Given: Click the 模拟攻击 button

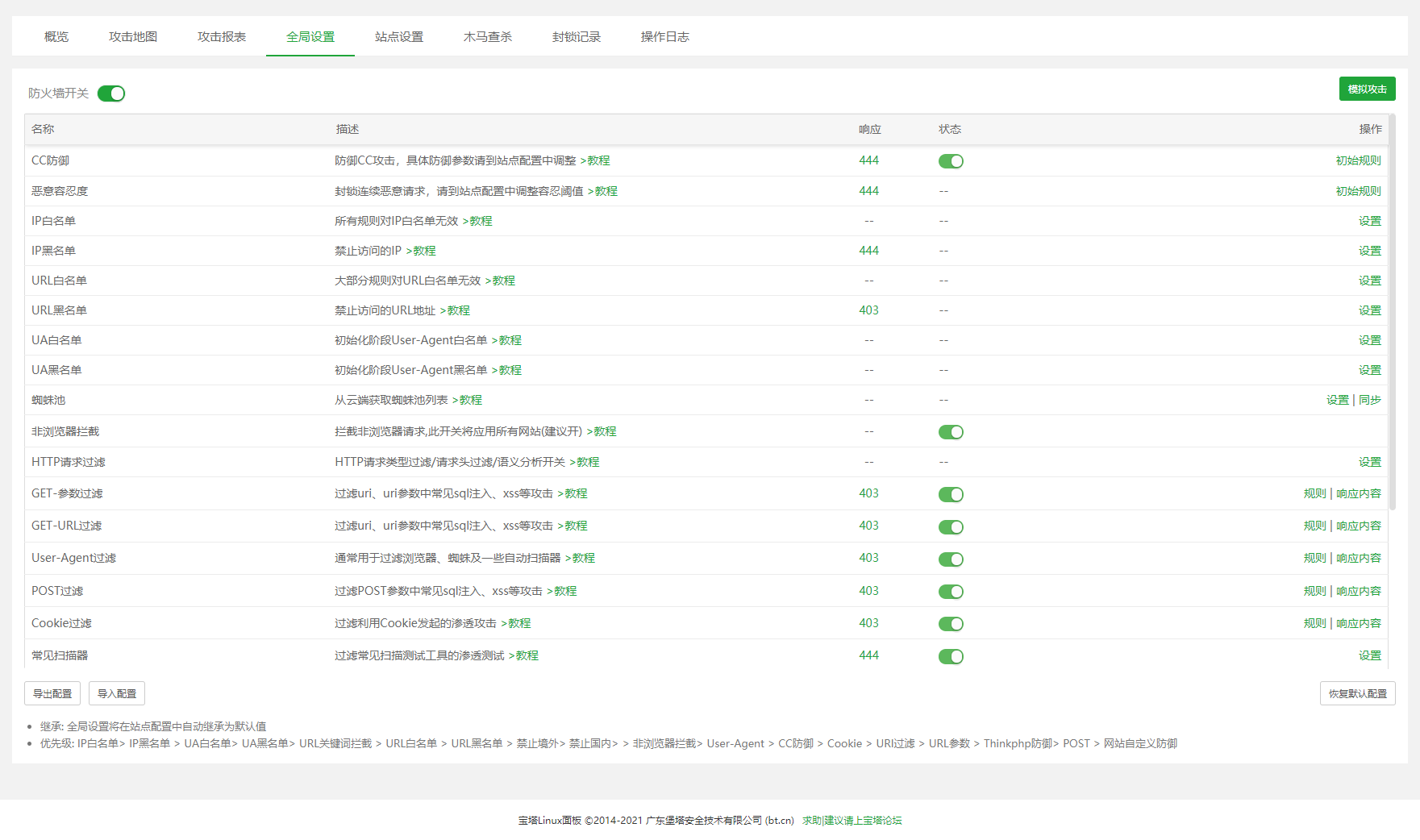Looking at the screenshot, I should pos(1367,89).
